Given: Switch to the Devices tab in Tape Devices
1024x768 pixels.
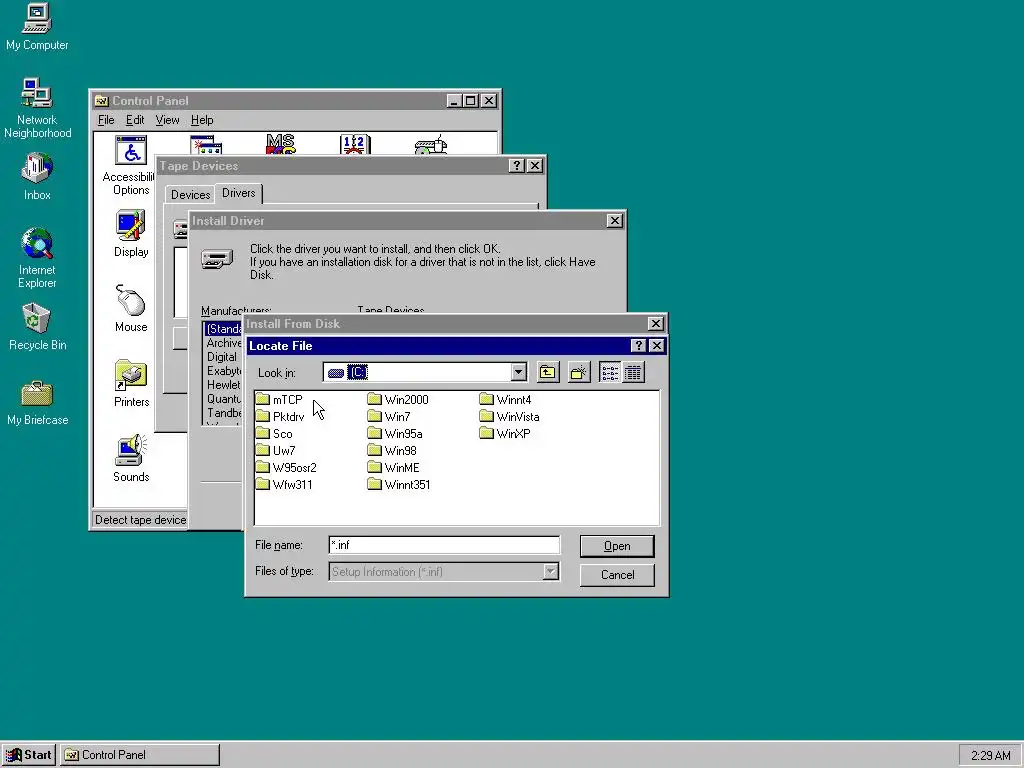Looking at the screenshot, I should (x=190, y=195).
